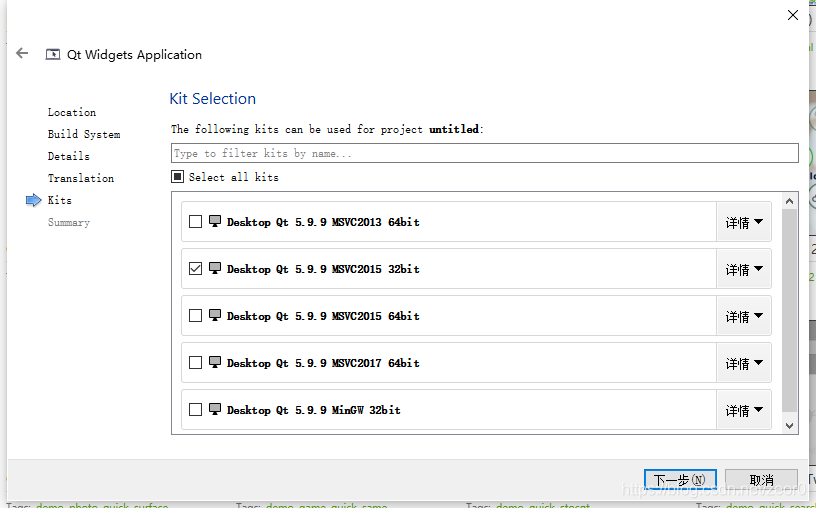Click the 取消 cancel button
816x508 pixels.
[761, 479]
